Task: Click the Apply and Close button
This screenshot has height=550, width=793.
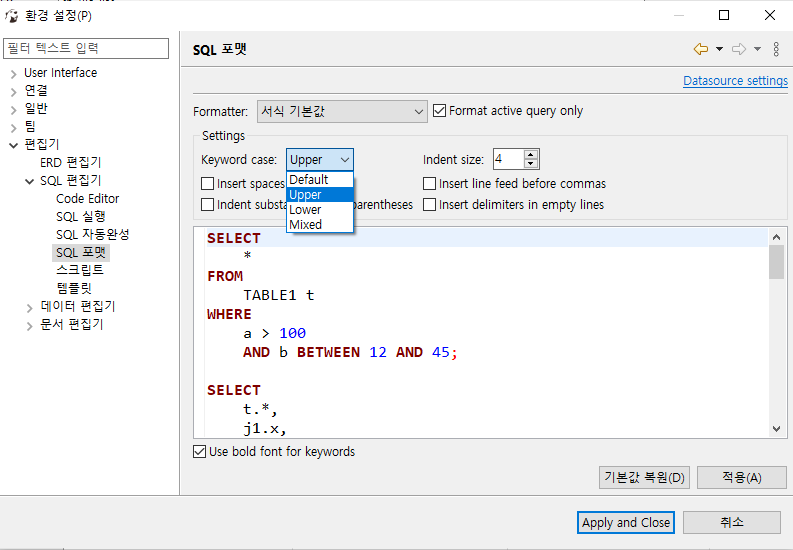Action: pos(626,522)
